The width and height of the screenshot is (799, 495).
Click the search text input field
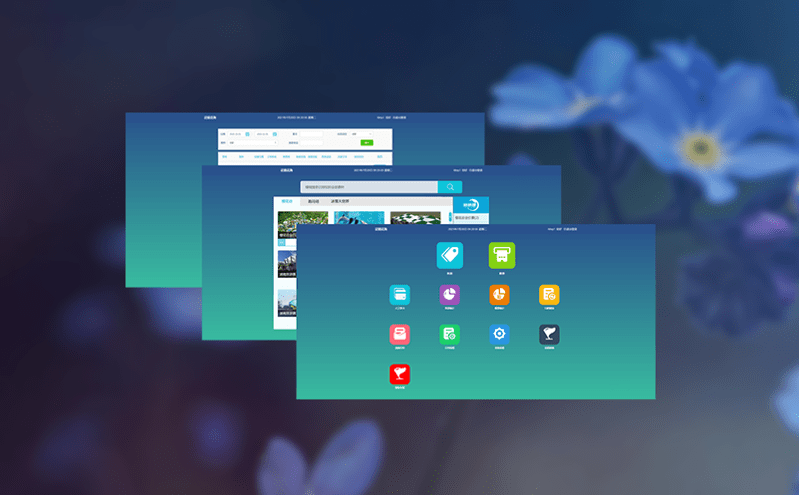(x=369, y=187)
